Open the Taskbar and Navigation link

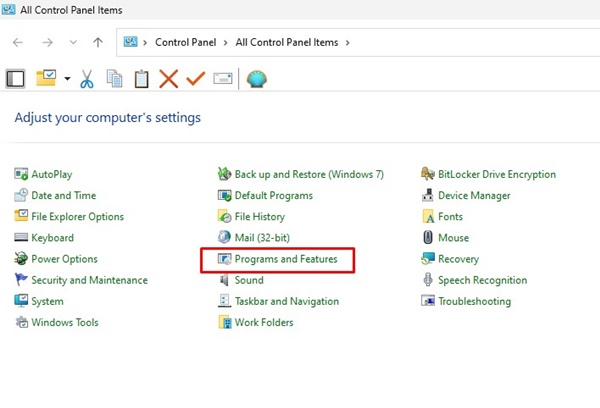coord(287,301)
